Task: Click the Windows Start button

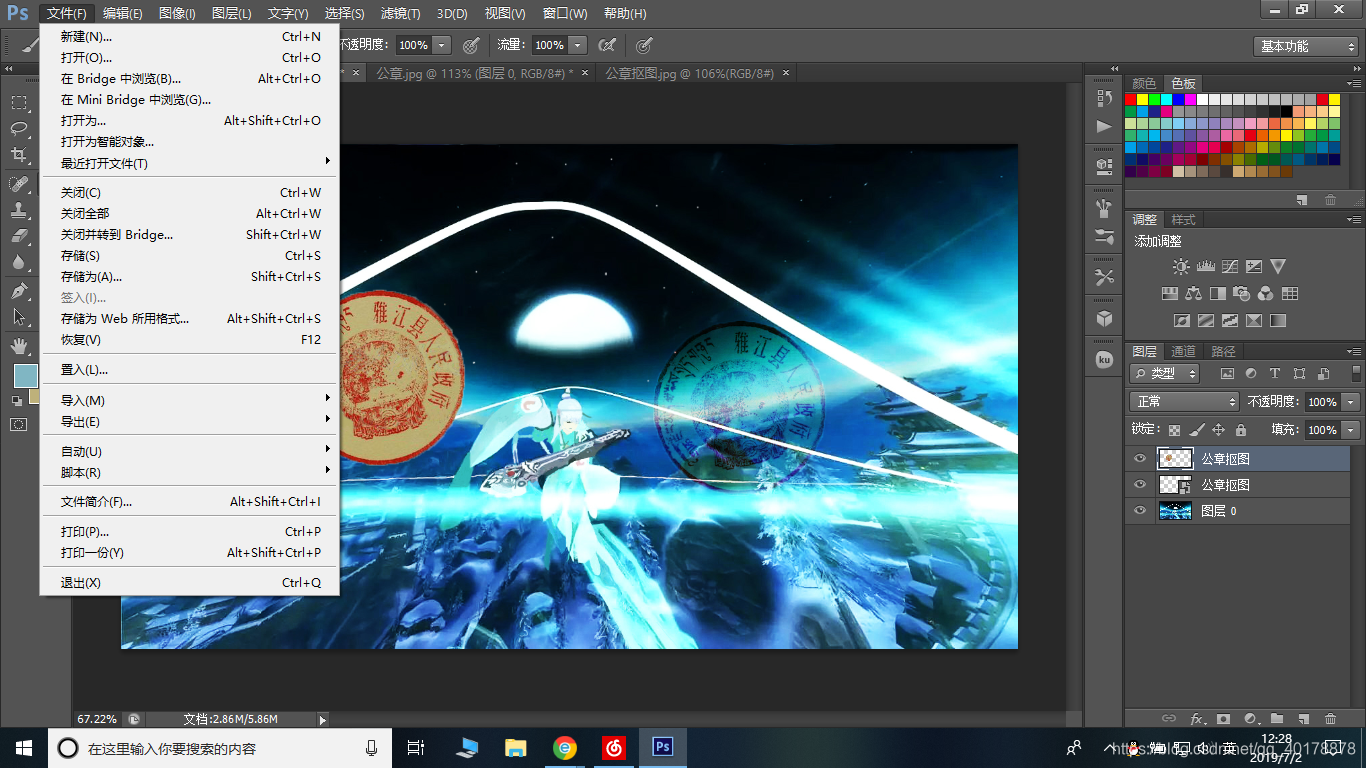Action: click(x=23, y=747)
